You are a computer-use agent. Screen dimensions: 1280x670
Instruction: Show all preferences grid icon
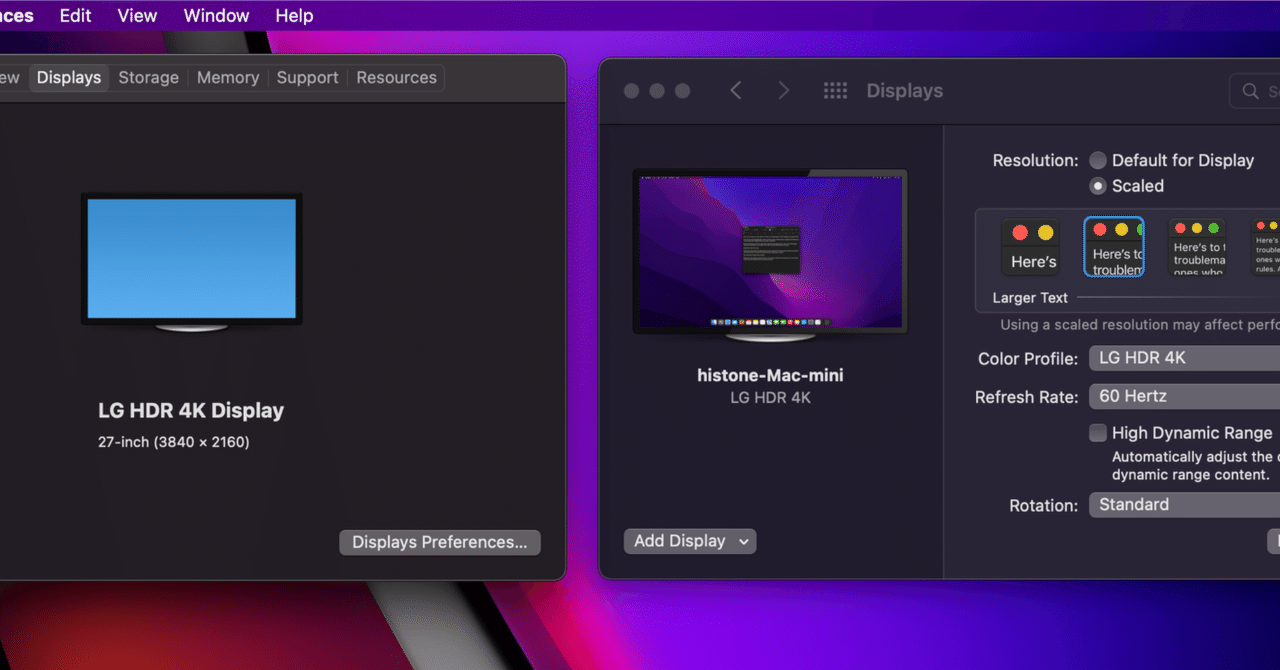coord(835,91)
